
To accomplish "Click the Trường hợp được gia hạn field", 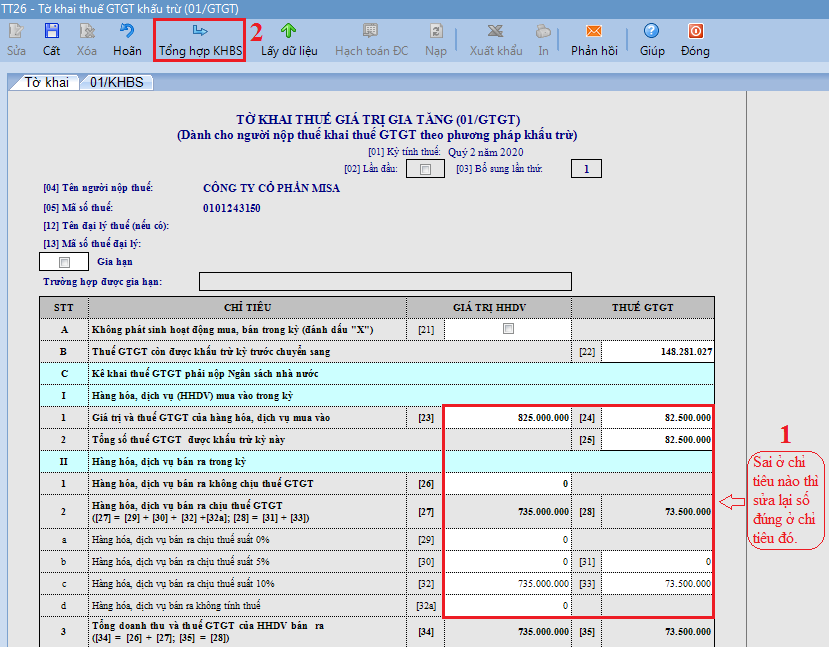I will pos(385,282).
